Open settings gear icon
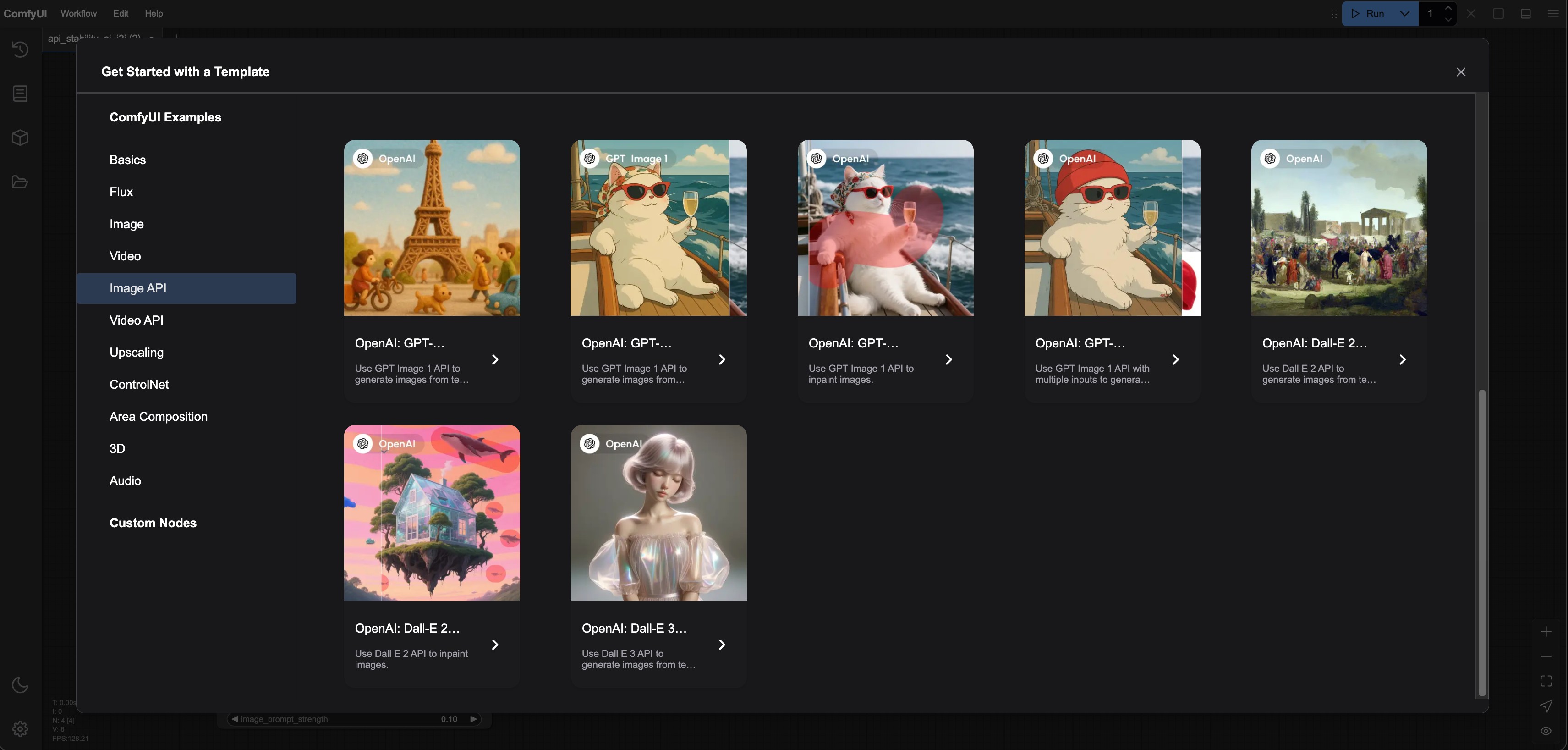1568x750 pixels. [x=20, y=729]
